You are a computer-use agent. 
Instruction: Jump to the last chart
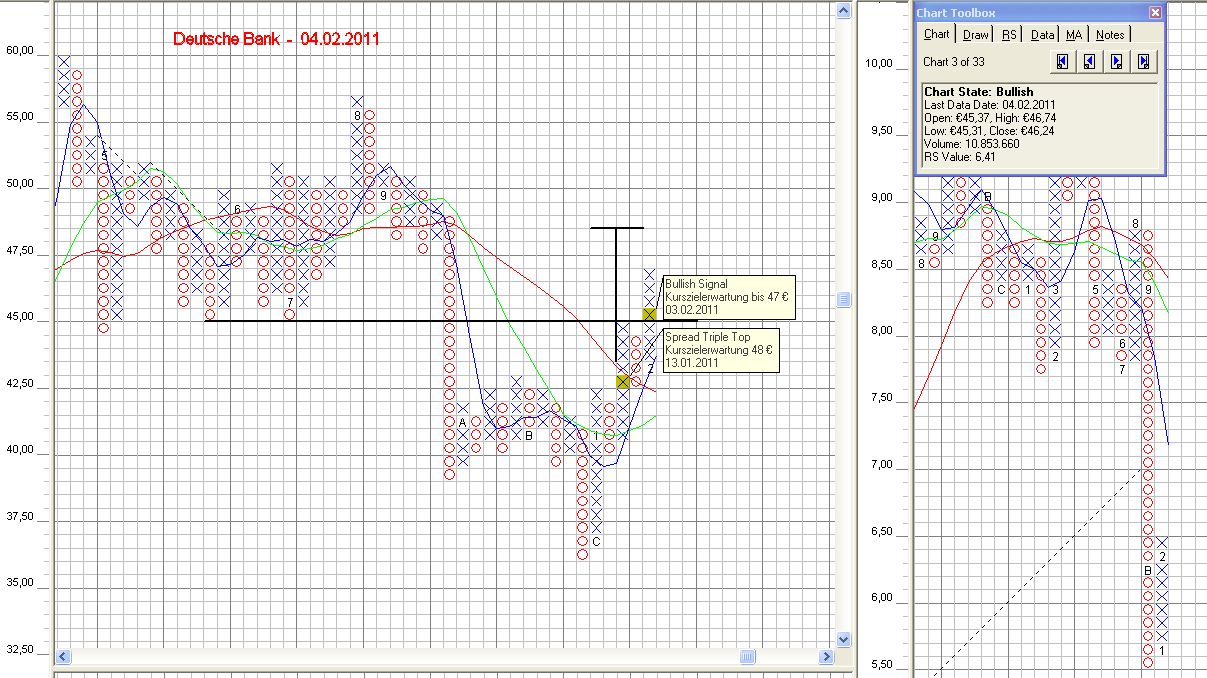[x=1143, y=62]
